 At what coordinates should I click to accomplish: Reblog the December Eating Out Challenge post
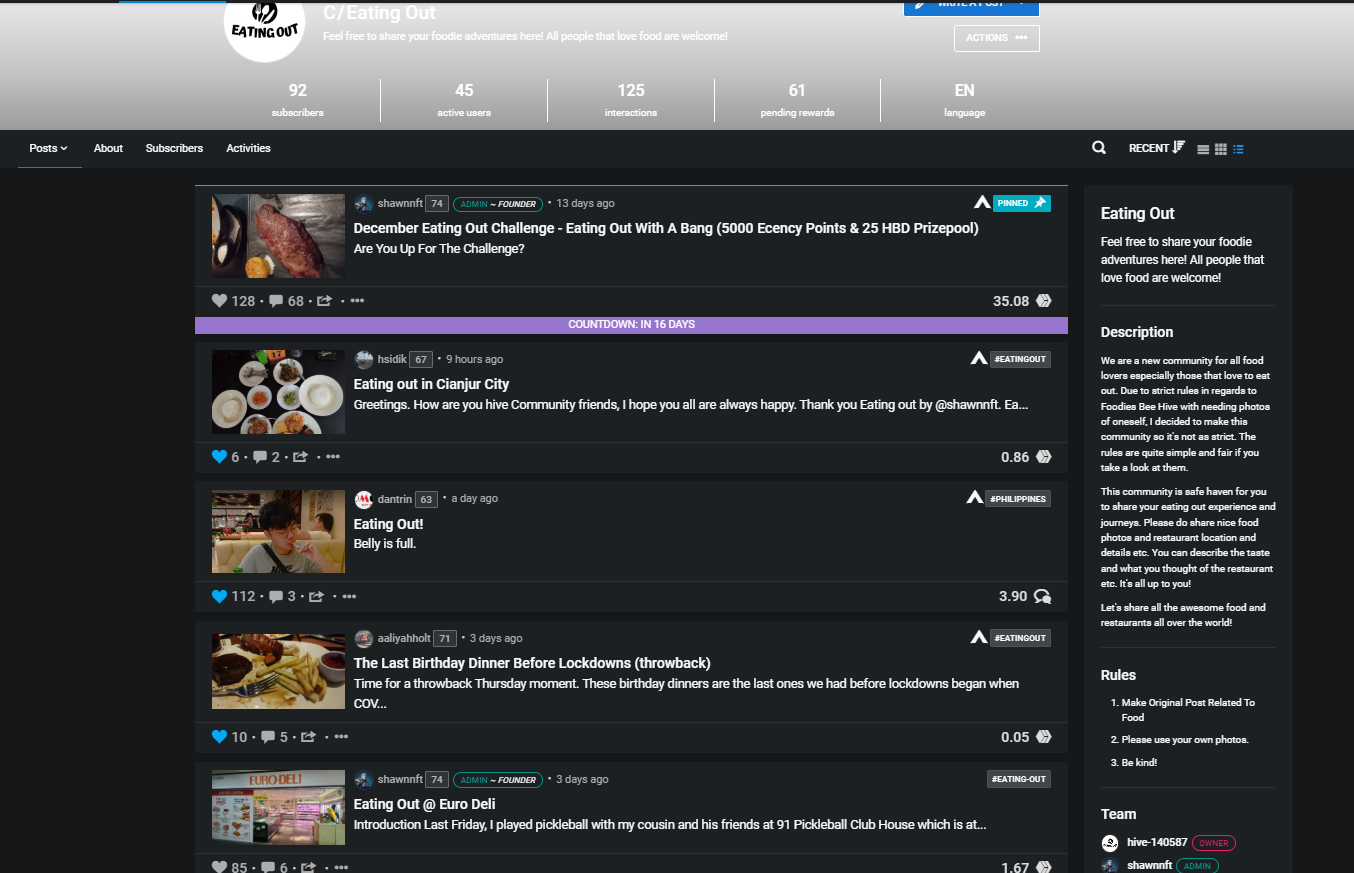tap(325, 300)
